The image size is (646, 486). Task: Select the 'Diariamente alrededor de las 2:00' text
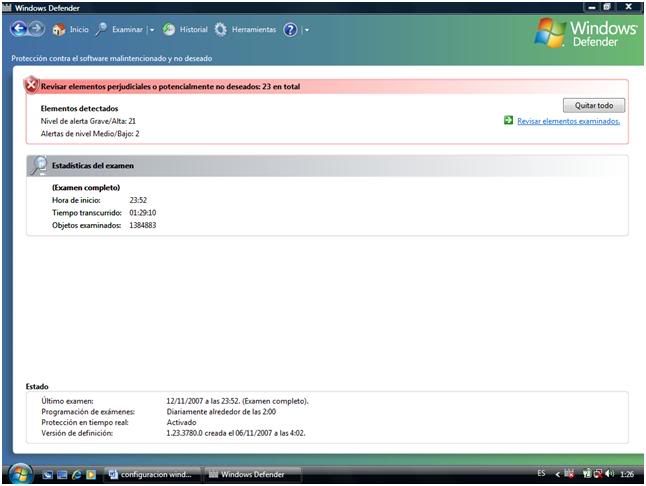click(x=221, y=412)
